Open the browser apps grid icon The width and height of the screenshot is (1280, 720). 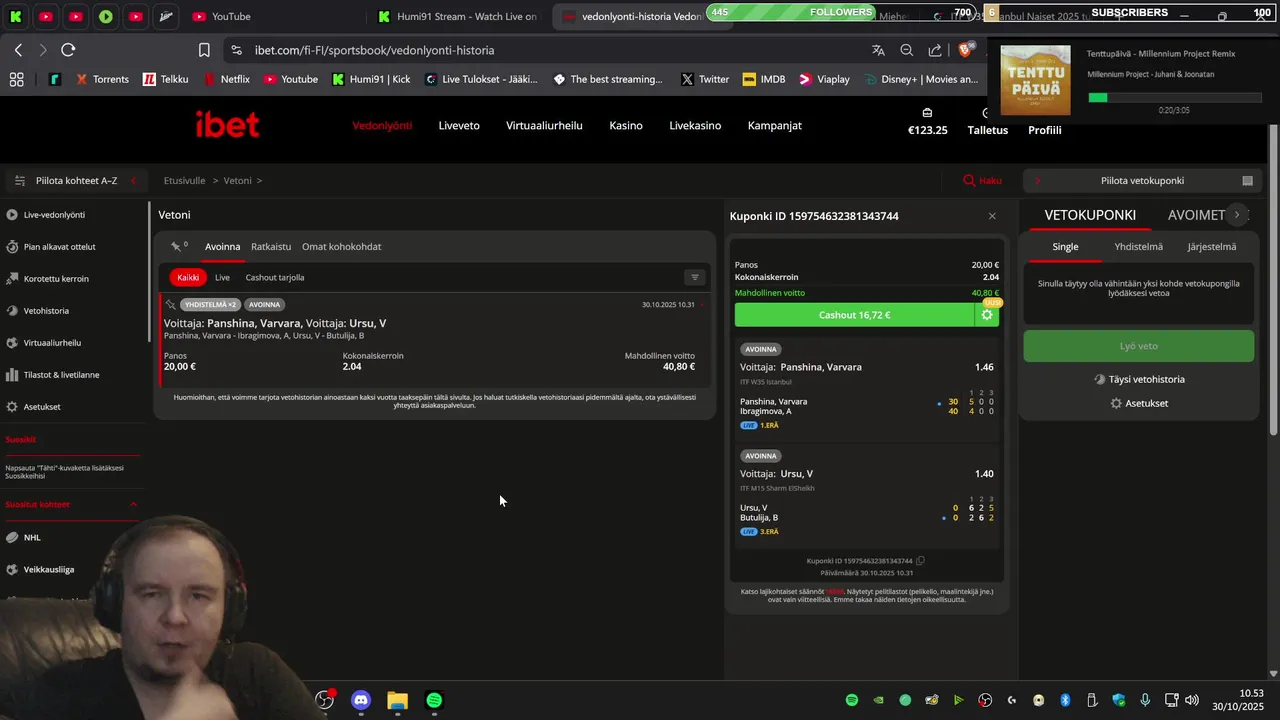tap(16, 79)
